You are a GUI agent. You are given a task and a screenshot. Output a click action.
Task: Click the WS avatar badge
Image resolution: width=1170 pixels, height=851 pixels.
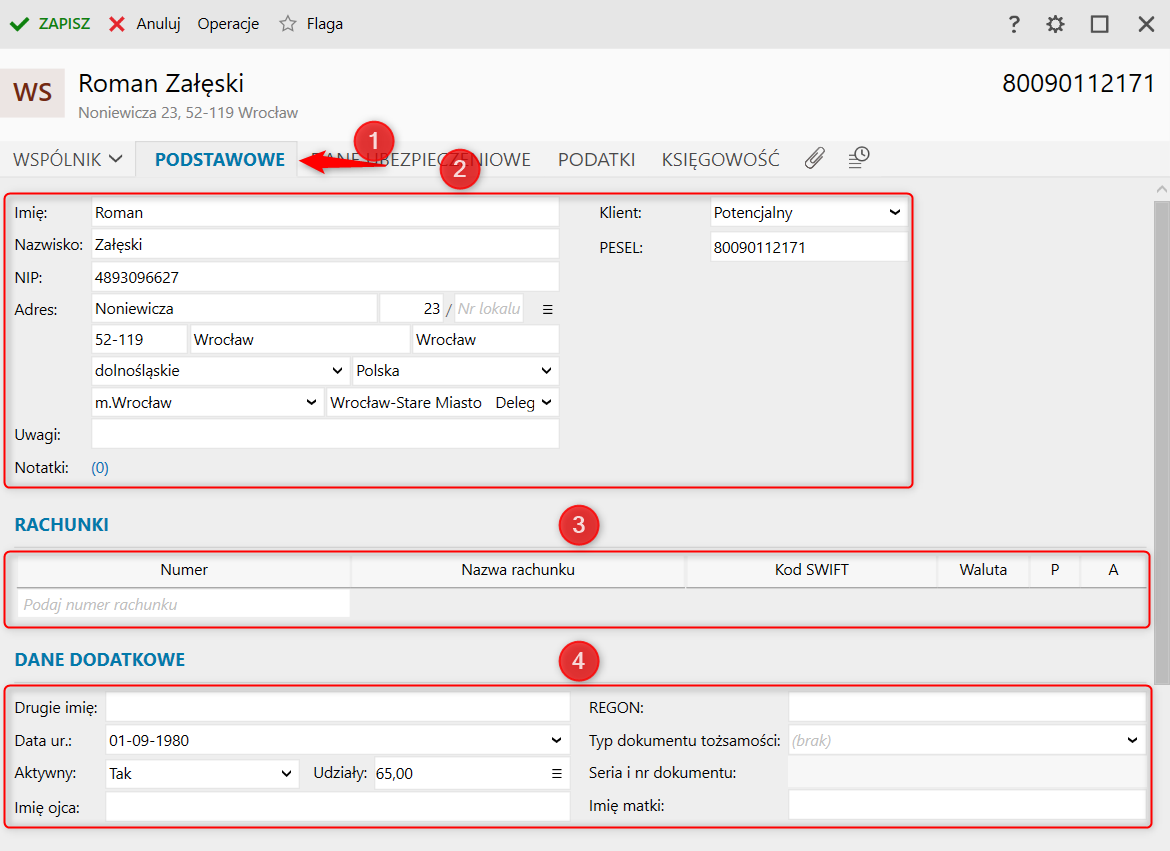[x=32, y=93]
